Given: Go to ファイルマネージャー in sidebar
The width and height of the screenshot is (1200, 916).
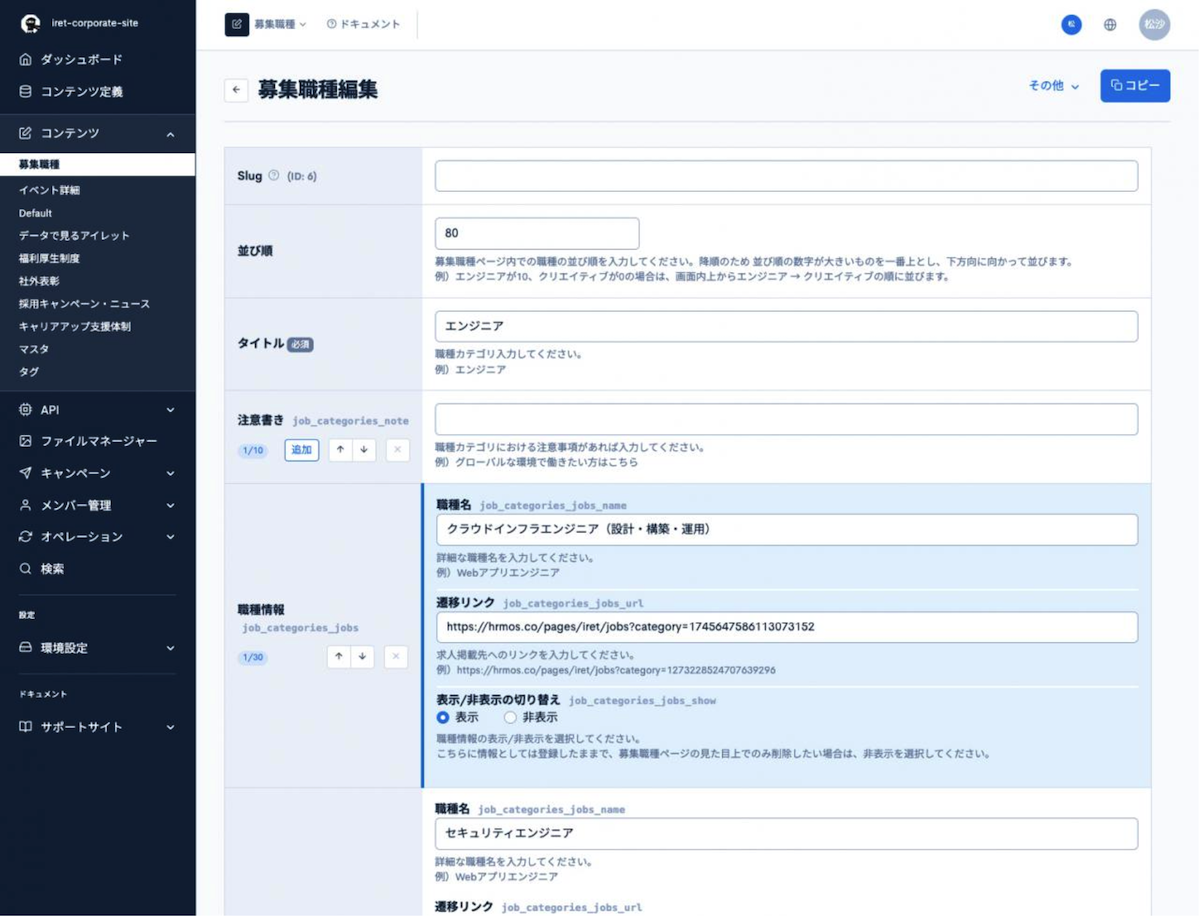Looking at the screenshot, I should [98, 441].
